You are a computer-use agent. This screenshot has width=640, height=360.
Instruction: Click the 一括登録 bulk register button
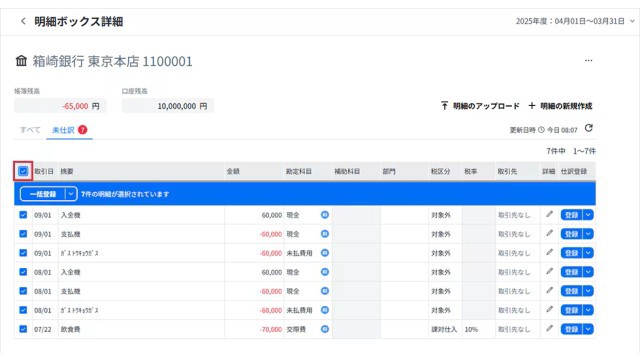pos(43,194)
